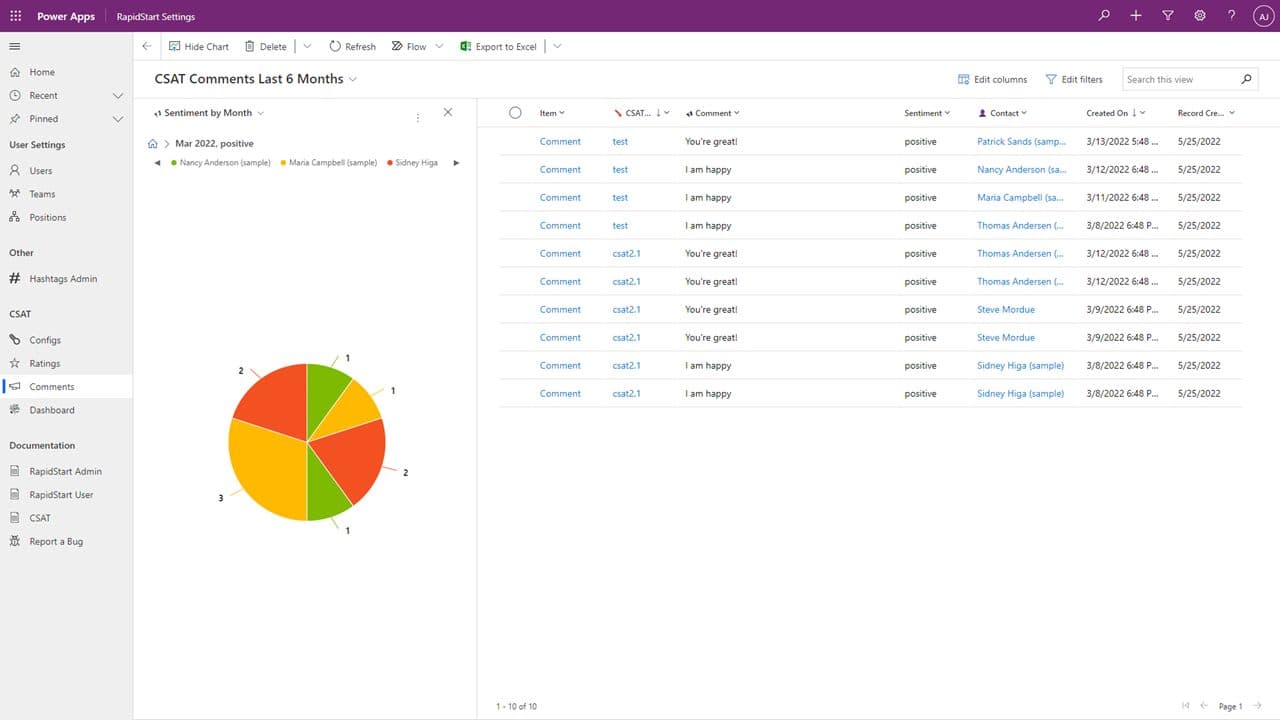The width and height of the screenshot is (1280, 720).
Task: Open the app launcher waffle icon
Action: [x=15, y=16]
